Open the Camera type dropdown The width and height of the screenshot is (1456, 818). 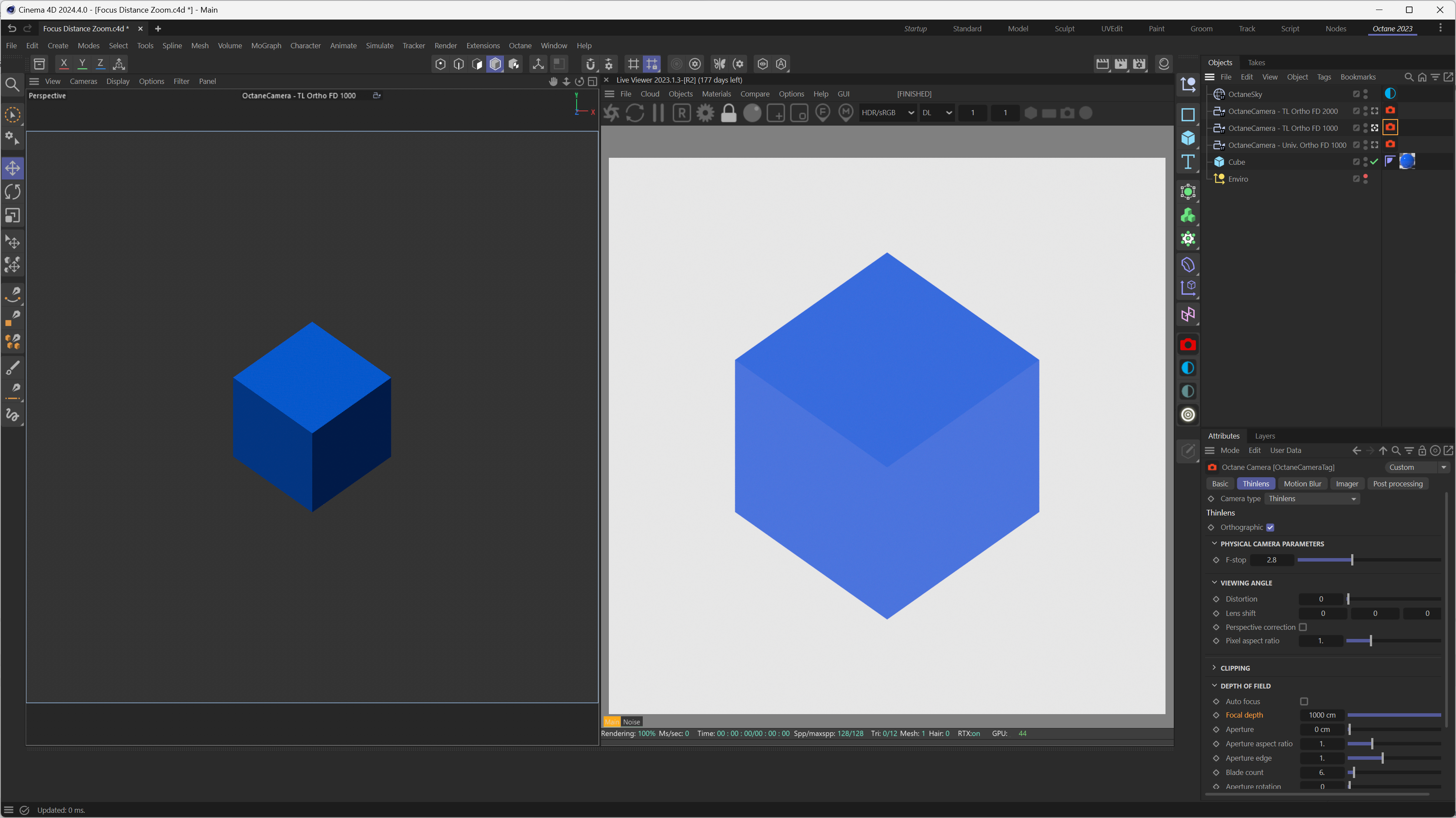(1311, 498)
